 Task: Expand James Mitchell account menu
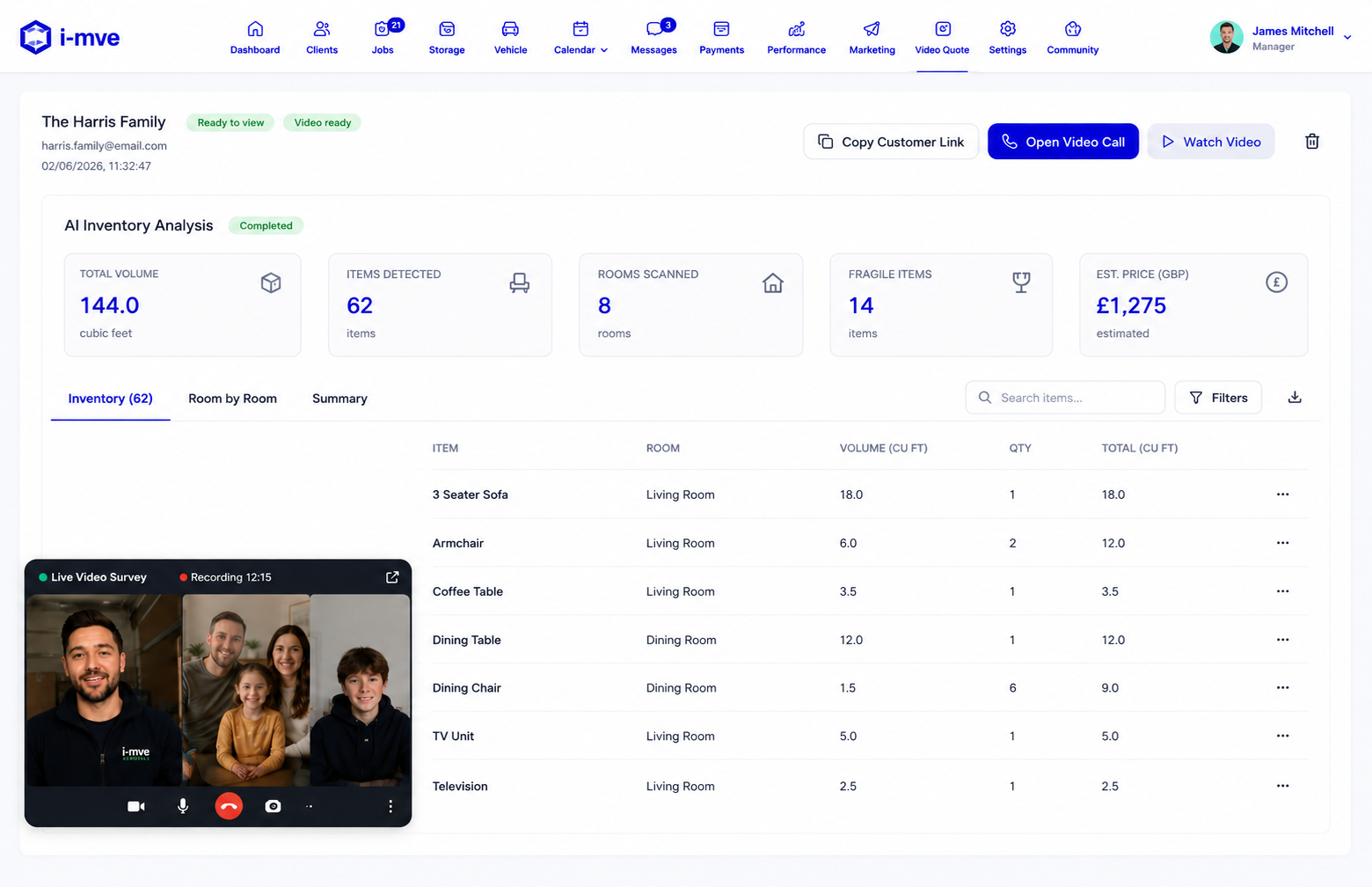[x=1346, y=37]
